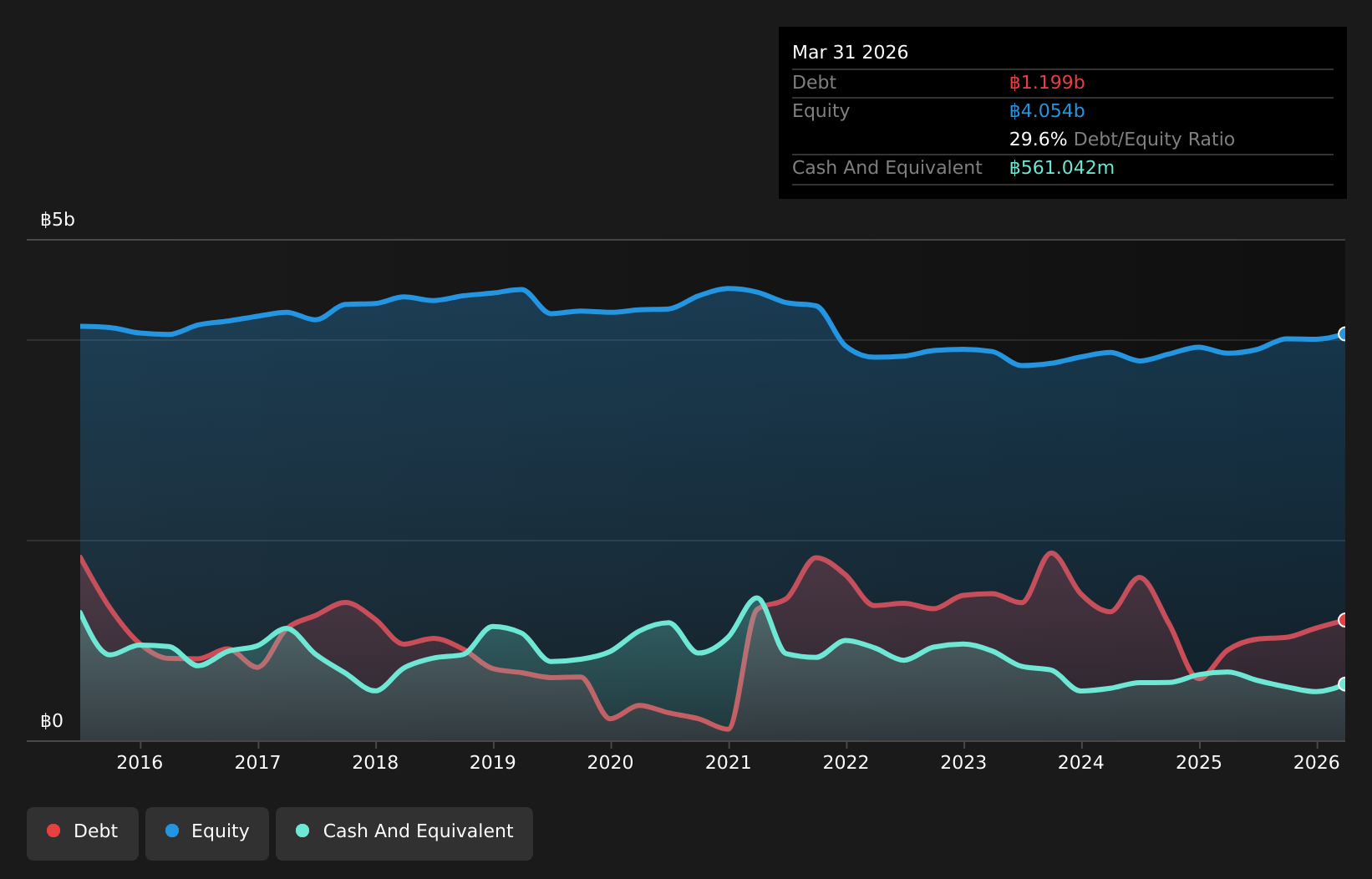Select the 2017 x-axis label
1372x879 pixels.
click(257, 762)
